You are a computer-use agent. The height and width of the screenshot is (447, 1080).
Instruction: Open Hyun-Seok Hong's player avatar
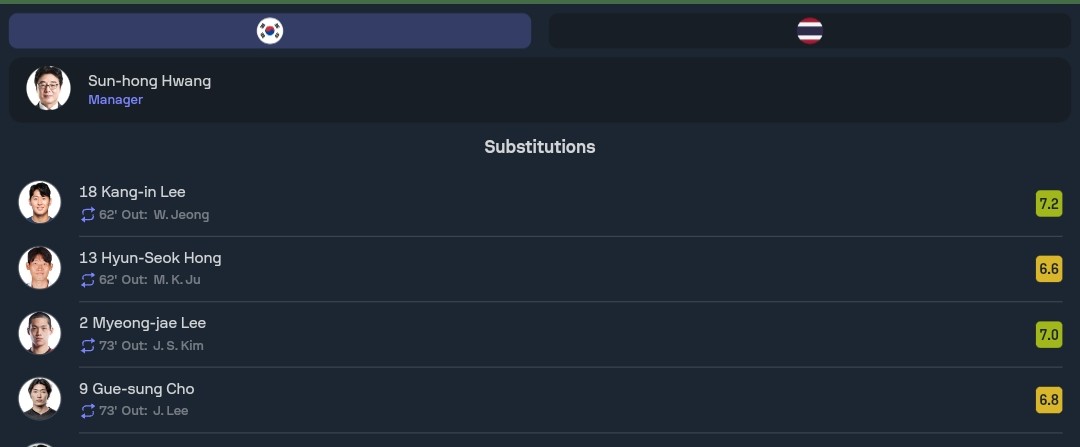40,268
